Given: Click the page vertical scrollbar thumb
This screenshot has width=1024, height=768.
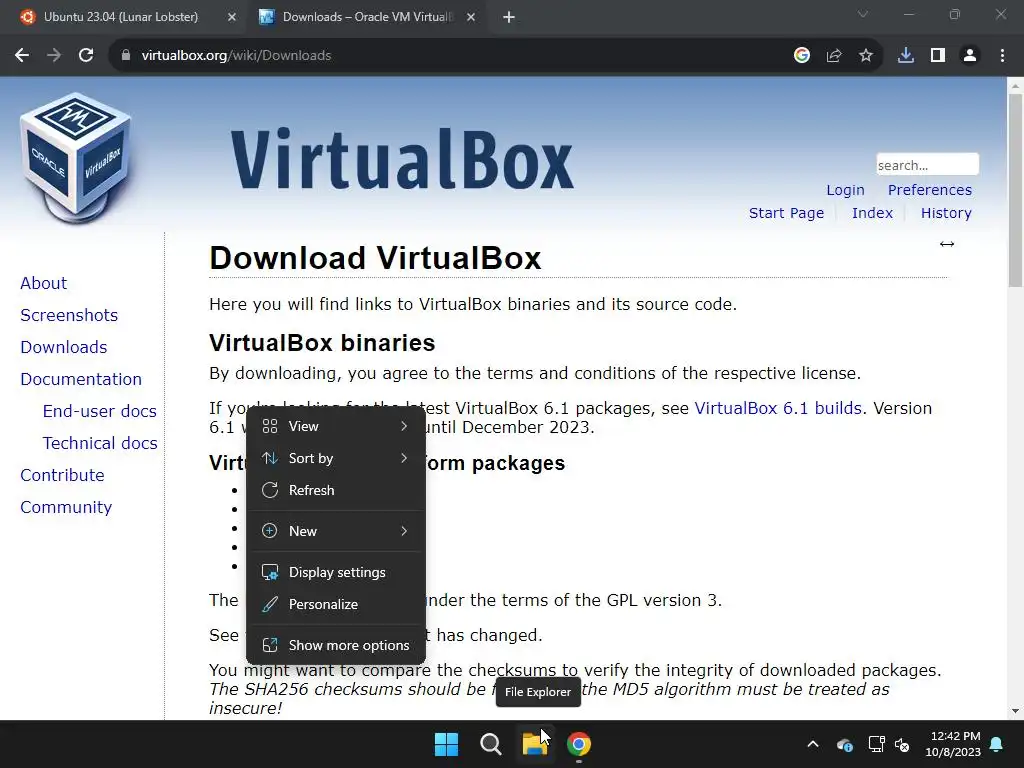Looking at the screenshot, I should point(1015,190).
